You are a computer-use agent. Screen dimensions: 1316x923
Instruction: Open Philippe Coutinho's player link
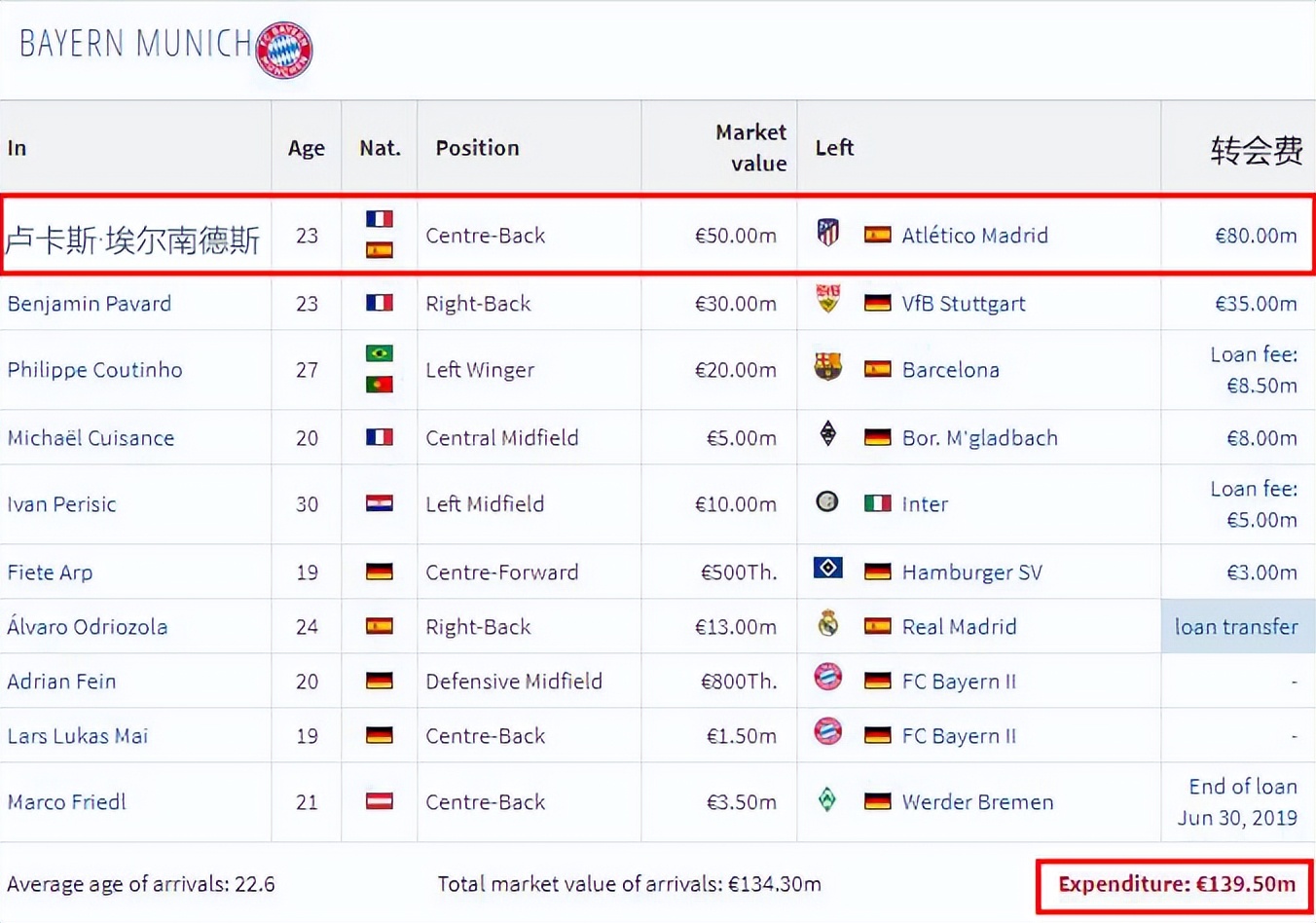tap(94, 370)
